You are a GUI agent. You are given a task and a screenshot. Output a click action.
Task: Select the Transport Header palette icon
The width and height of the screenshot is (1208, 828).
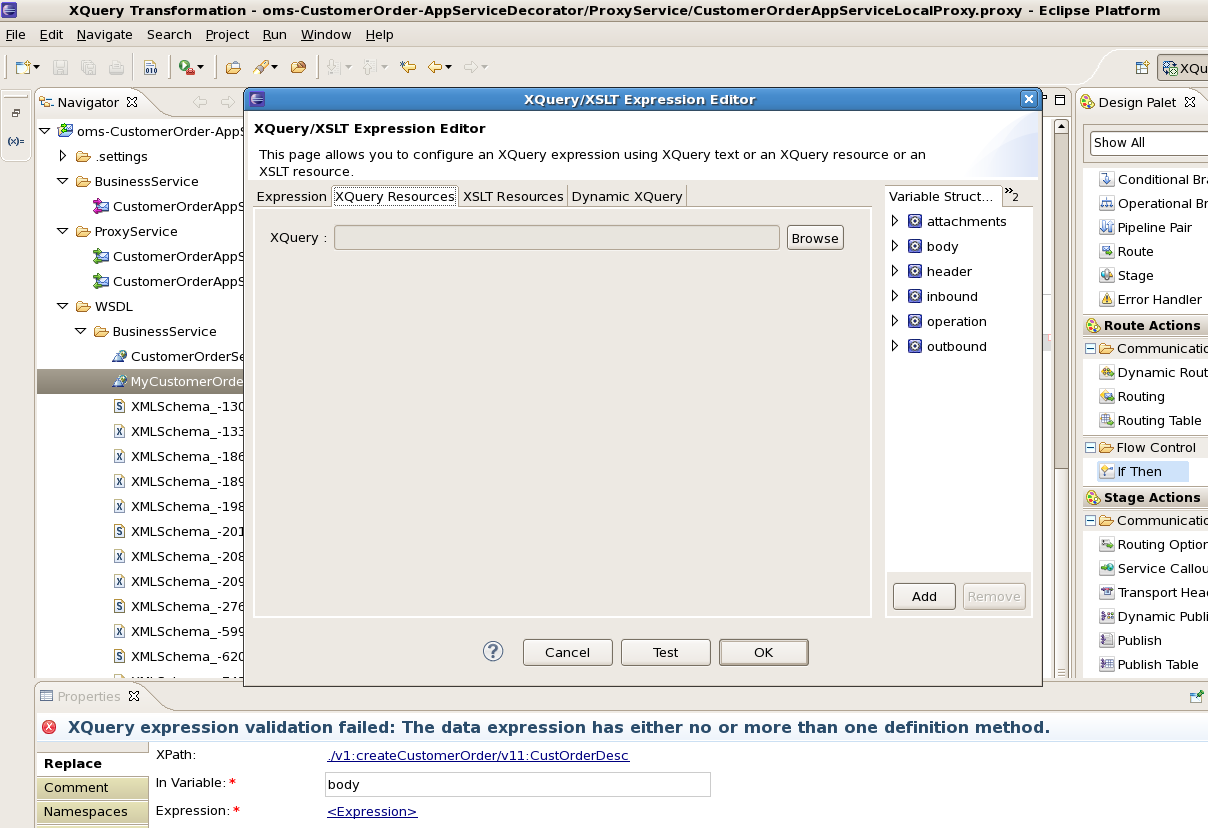pyautogui.click(x=1107, y=592)
